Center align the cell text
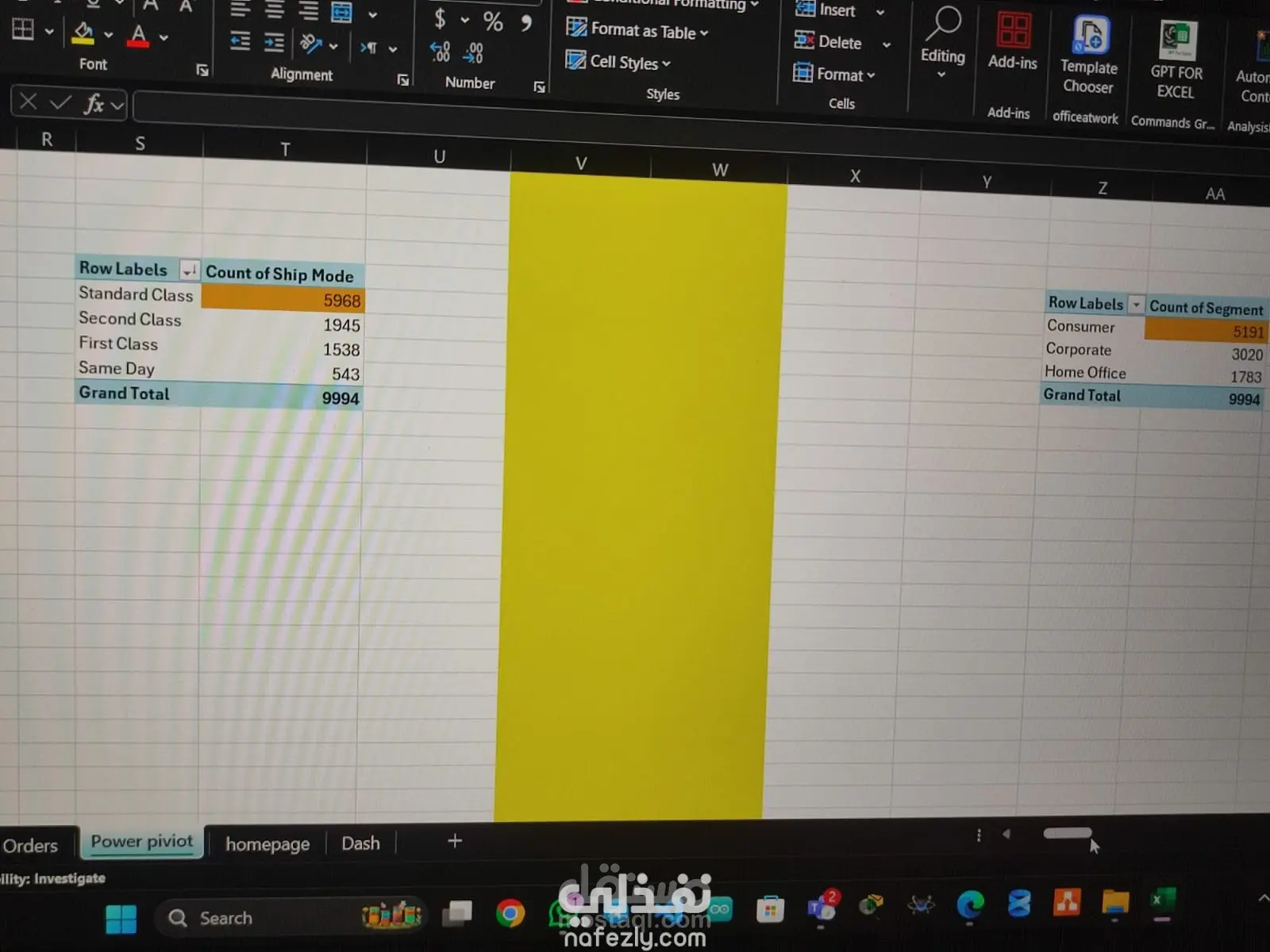 pos(274,10)
